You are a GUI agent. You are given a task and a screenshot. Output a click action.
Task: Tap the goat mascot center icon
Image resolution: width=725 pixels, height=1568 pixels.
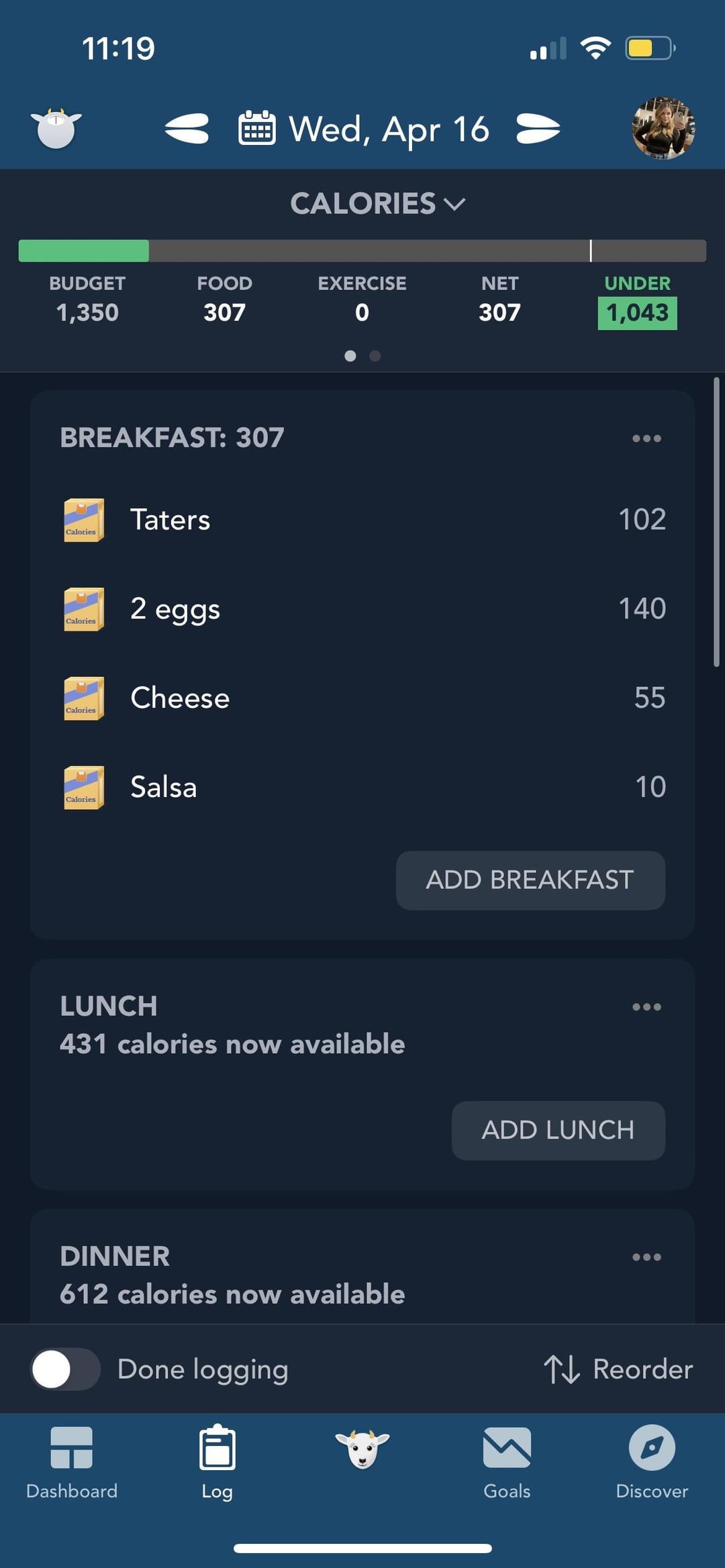[x=362, y=1449]
